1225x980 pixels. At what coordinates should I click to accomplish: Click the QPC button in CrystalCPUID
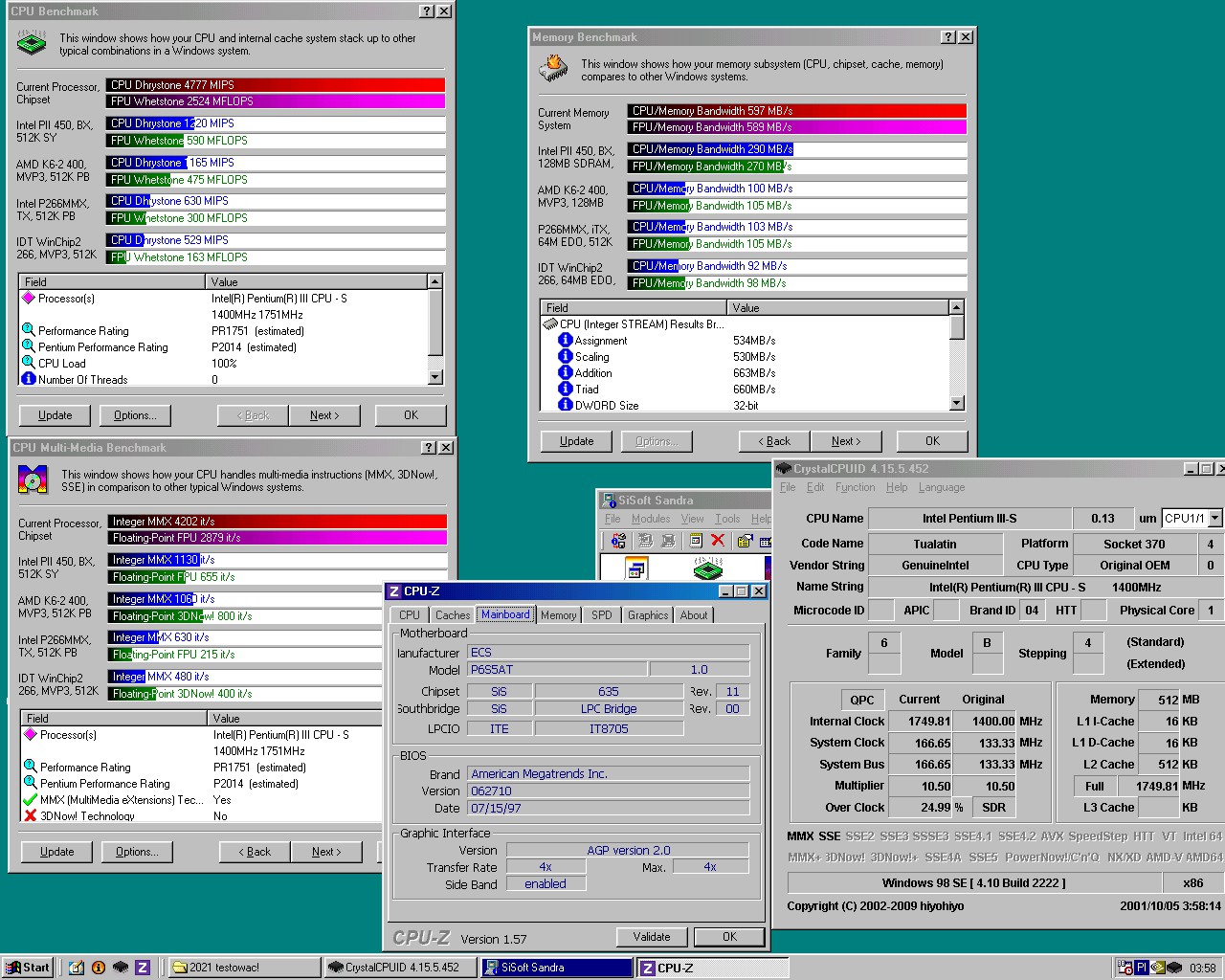click(862, 700)
